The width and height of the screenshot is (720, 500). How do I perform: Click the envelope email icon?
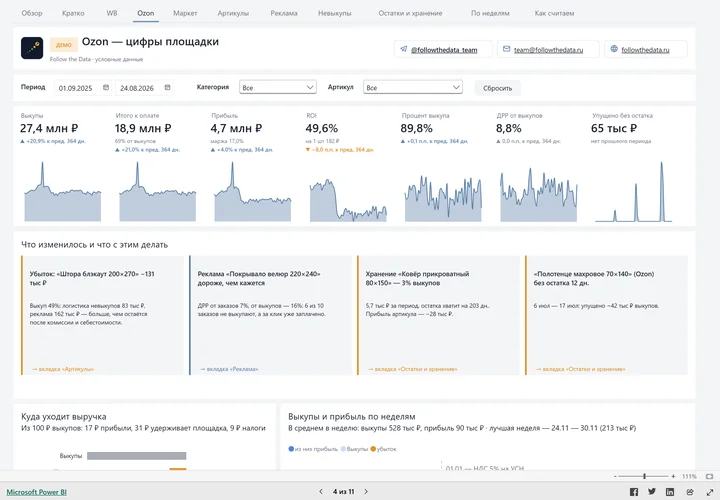506,49
